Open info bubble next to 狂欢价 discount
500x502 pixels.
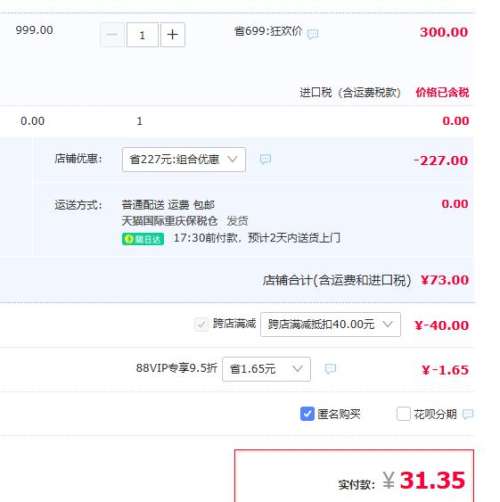pyautogui.click(x=313, y=34)
